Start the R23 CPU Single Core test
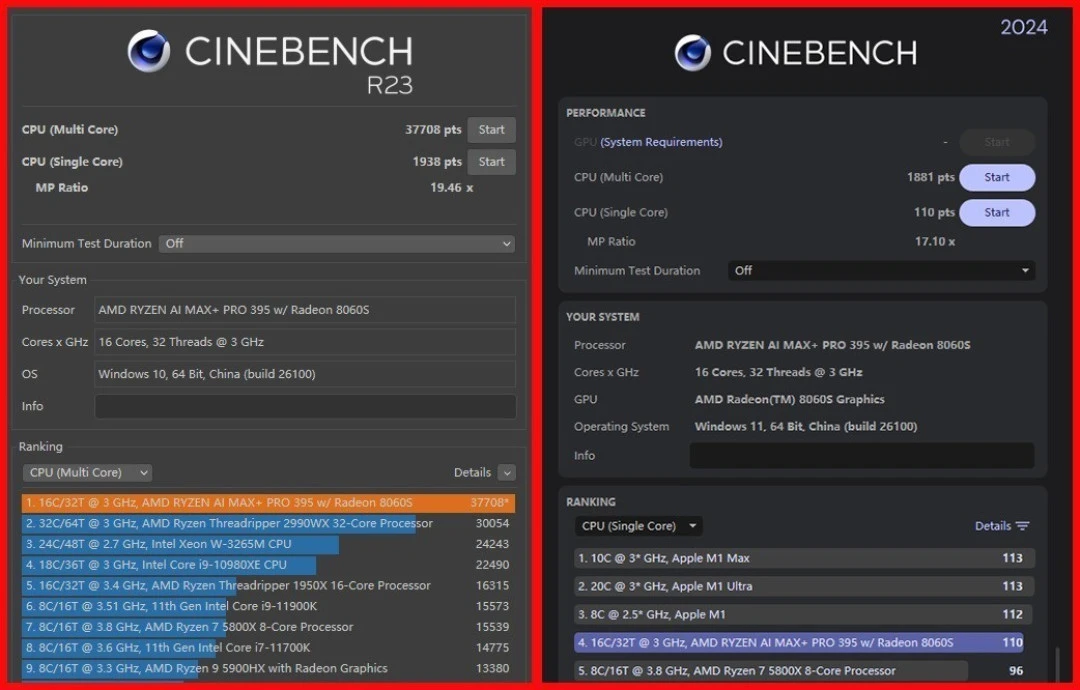Viewport: 1080px width, 690px height. pyautogui.click(x=491, y=162)
